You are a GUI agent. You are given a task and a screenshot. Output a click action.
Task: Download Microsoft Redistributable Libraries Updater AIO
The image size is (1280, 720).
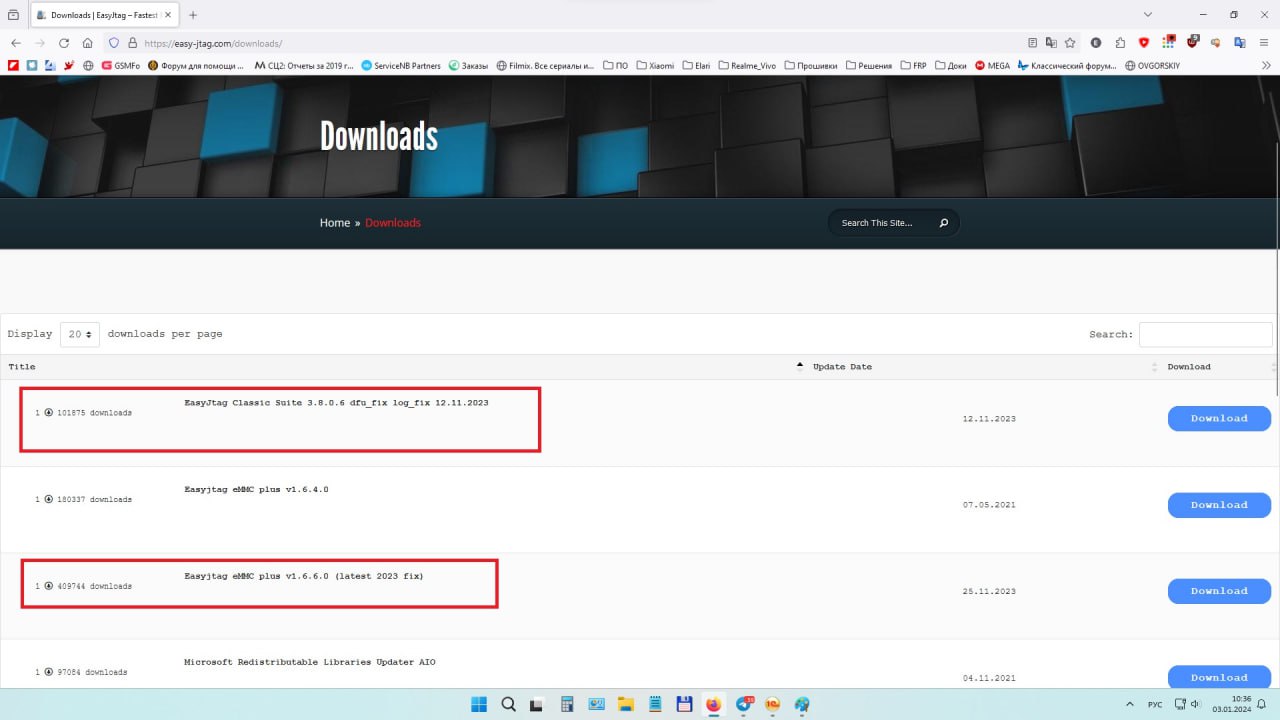1219,677
